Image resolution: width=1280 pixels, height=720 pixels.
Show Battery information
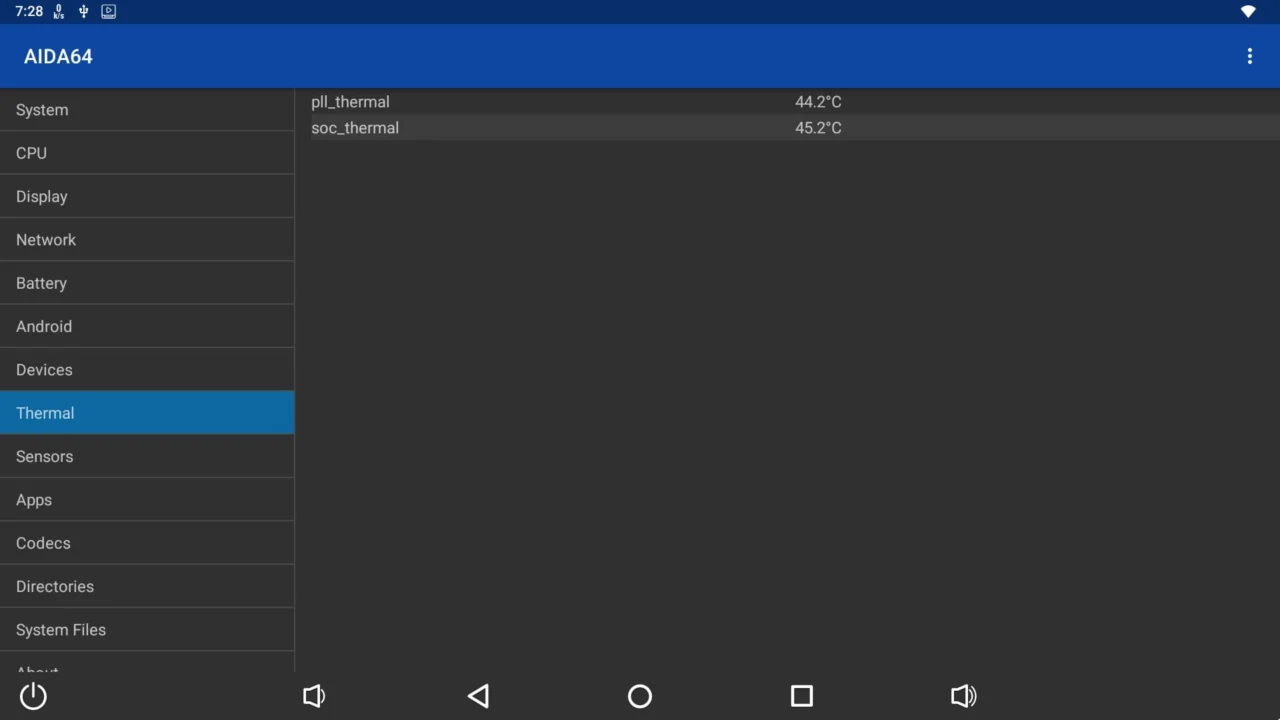[x=147, y=283]
